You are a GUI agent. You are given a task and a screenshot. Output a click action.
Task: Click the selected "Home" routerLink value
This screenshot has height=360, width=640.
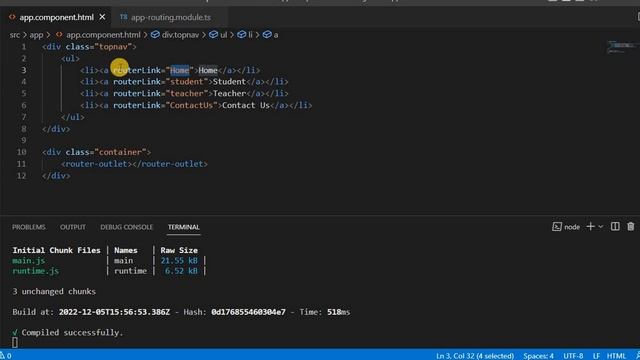180,70
